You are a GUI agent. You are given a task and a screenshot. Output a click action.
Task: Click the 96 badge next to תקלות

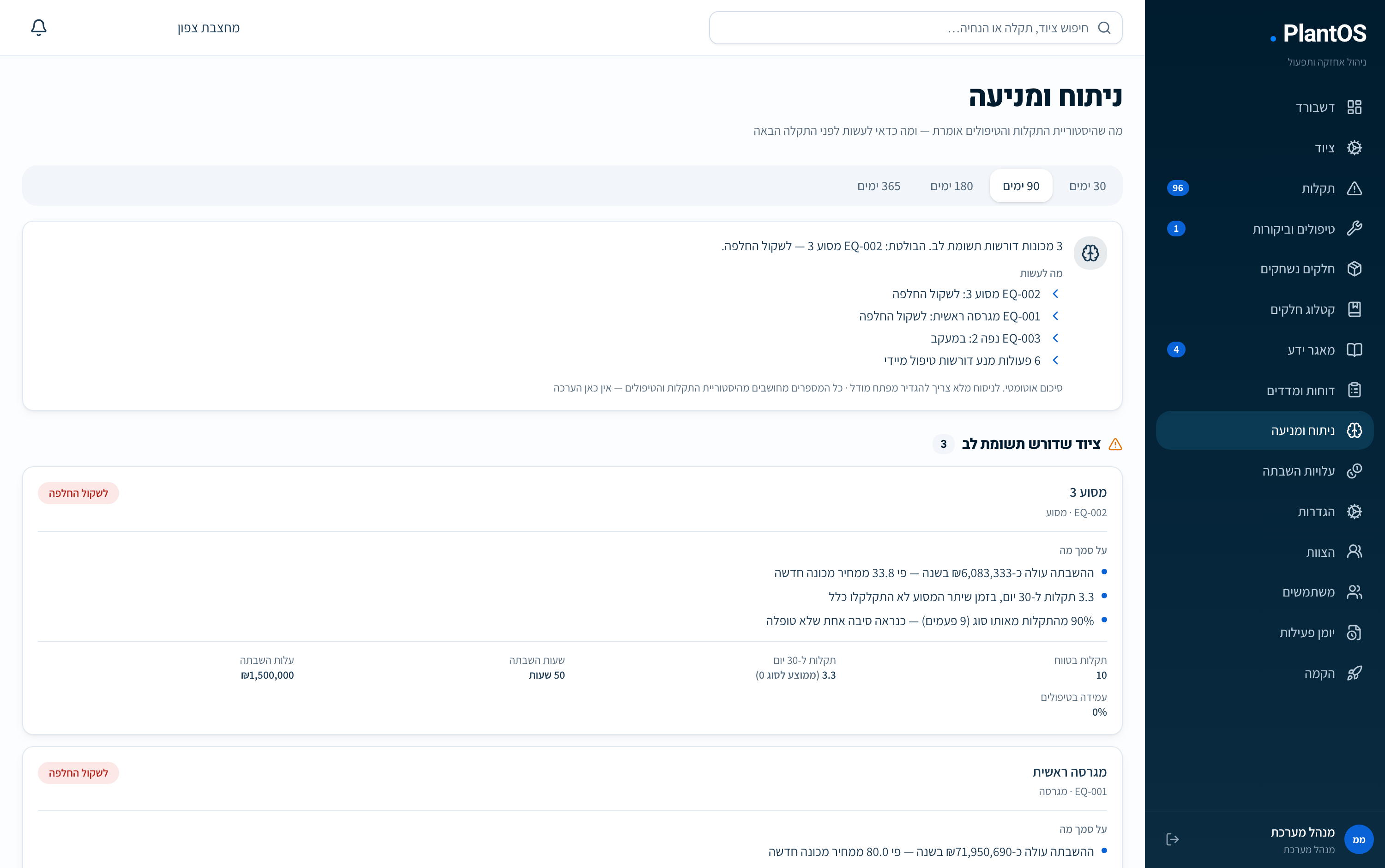1177,188
